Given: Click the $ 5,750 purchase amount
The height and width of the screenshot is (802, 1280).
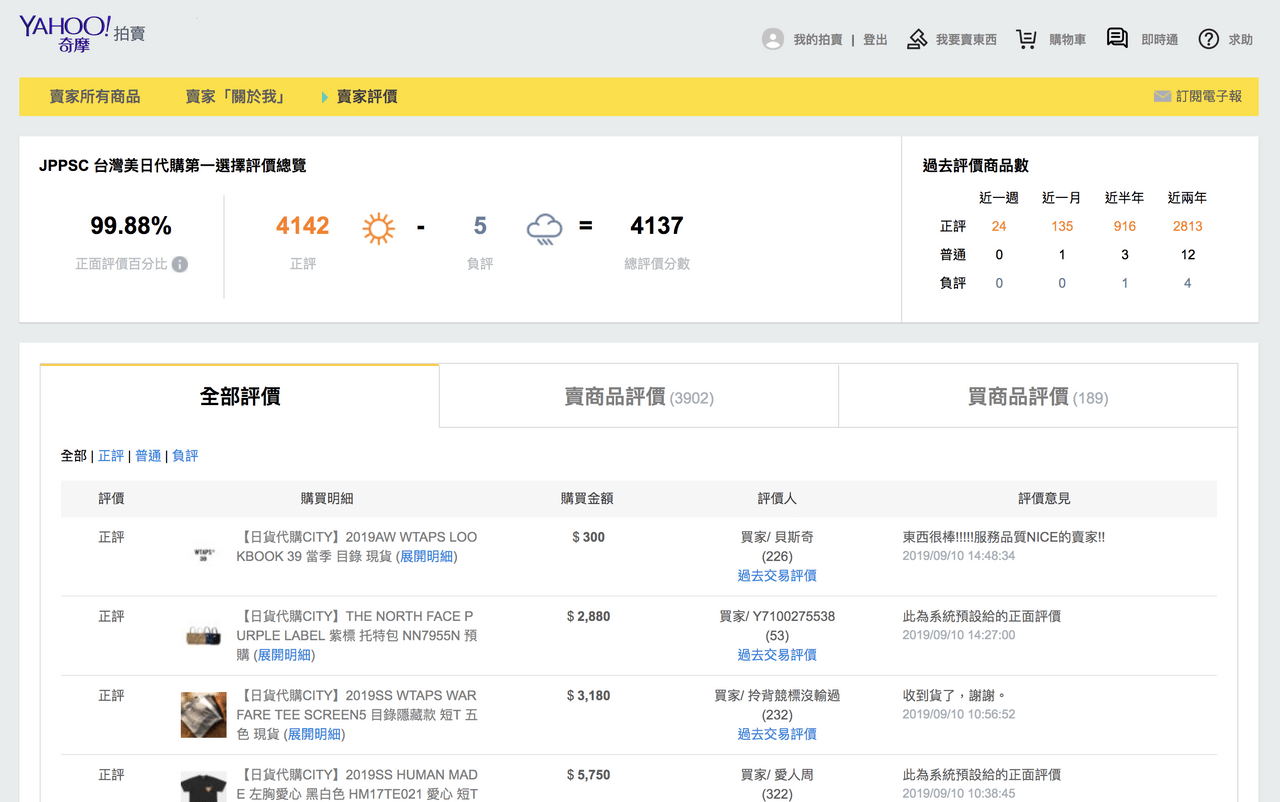Looking at the screenshot, I should click(x=588, y=775).
